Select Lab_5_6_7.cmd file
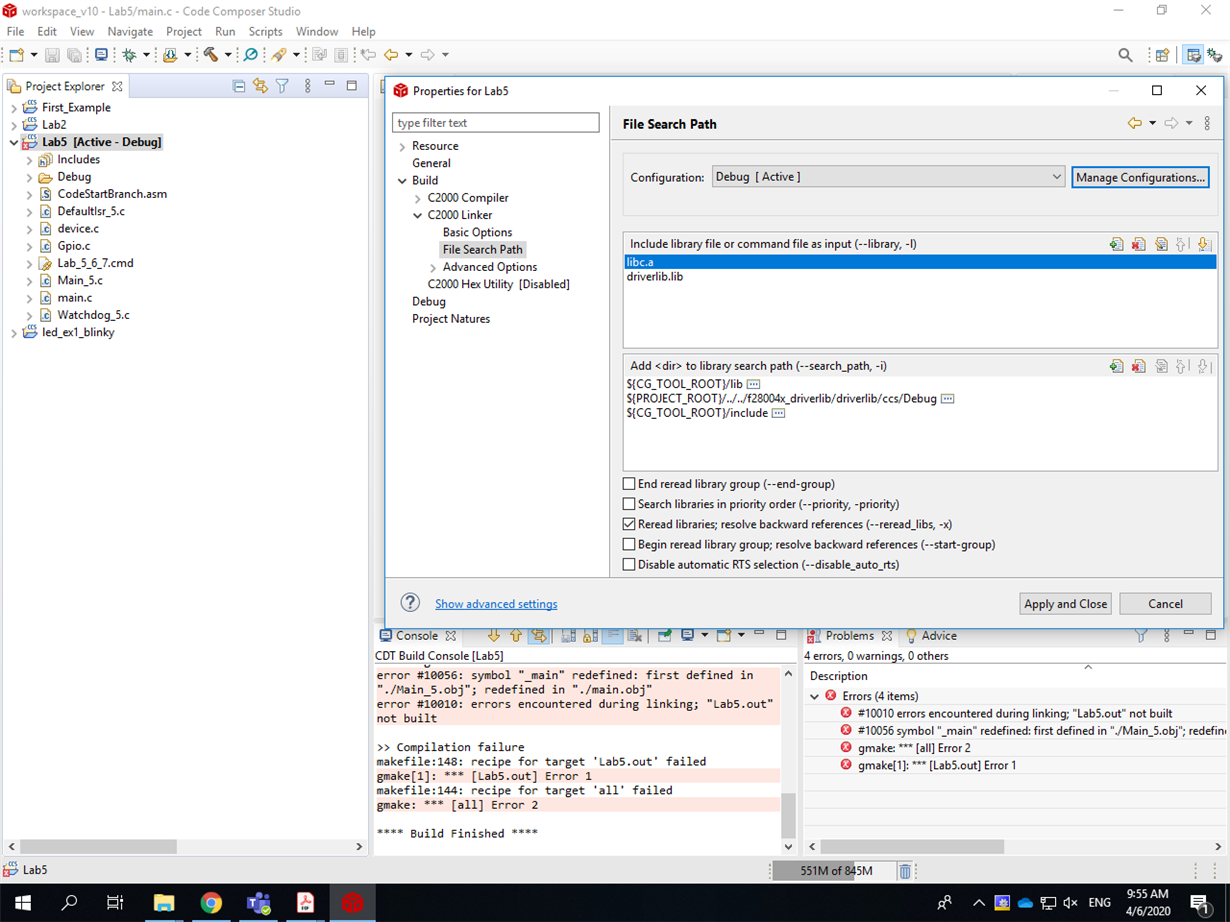The image size is (1230, 922). coord(95,263)
